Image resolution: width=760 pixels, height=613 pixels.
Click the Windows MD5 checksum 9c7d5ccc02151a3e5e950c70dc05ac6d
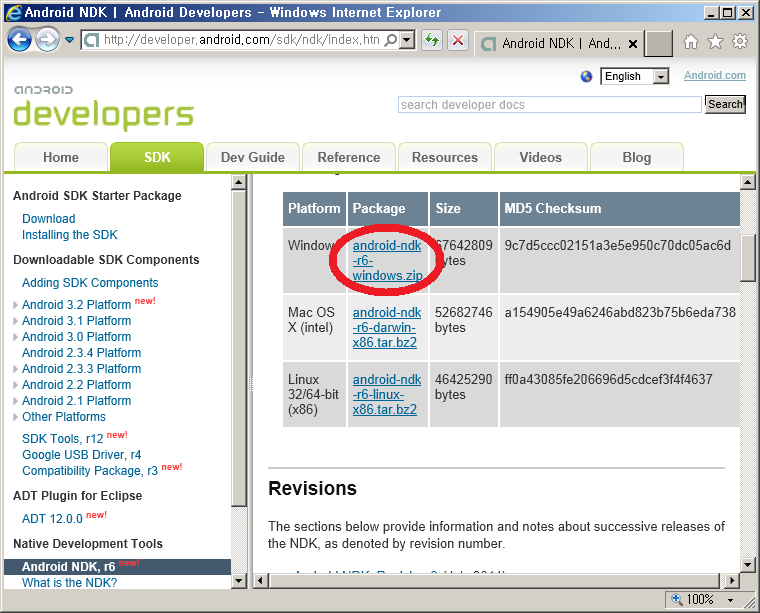[618, 245]
